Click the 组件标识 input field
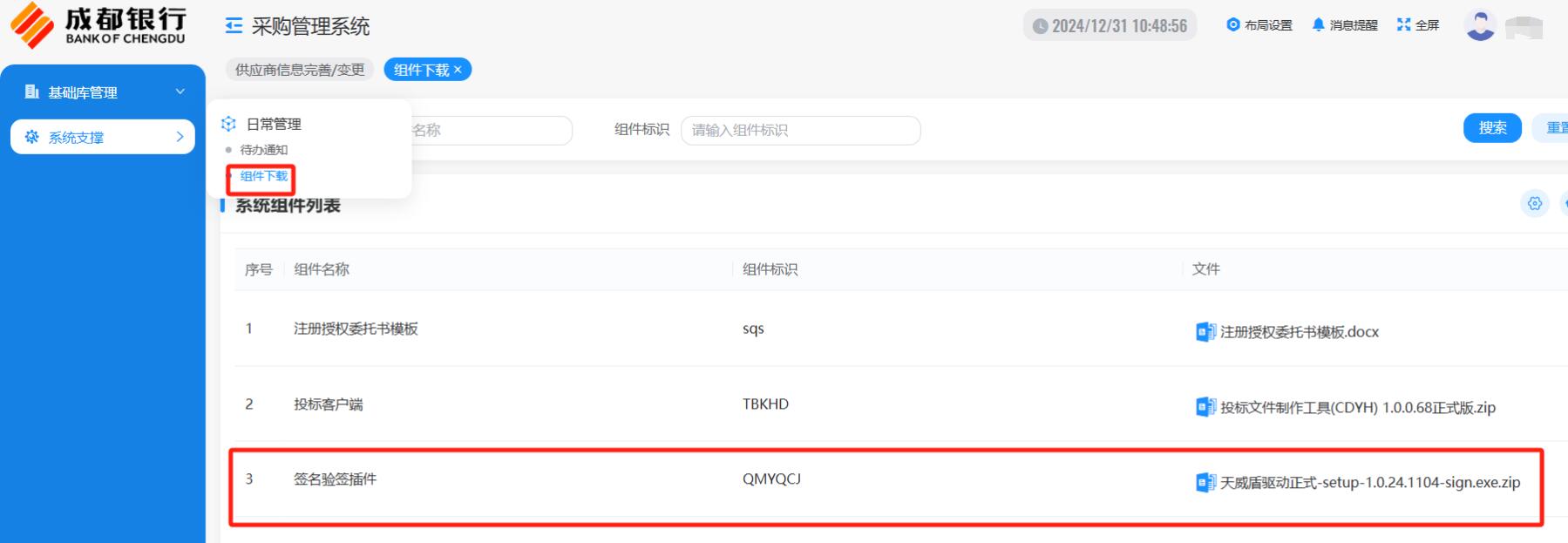The width and height of the screenshot is (1568, 543). (800, 130)
